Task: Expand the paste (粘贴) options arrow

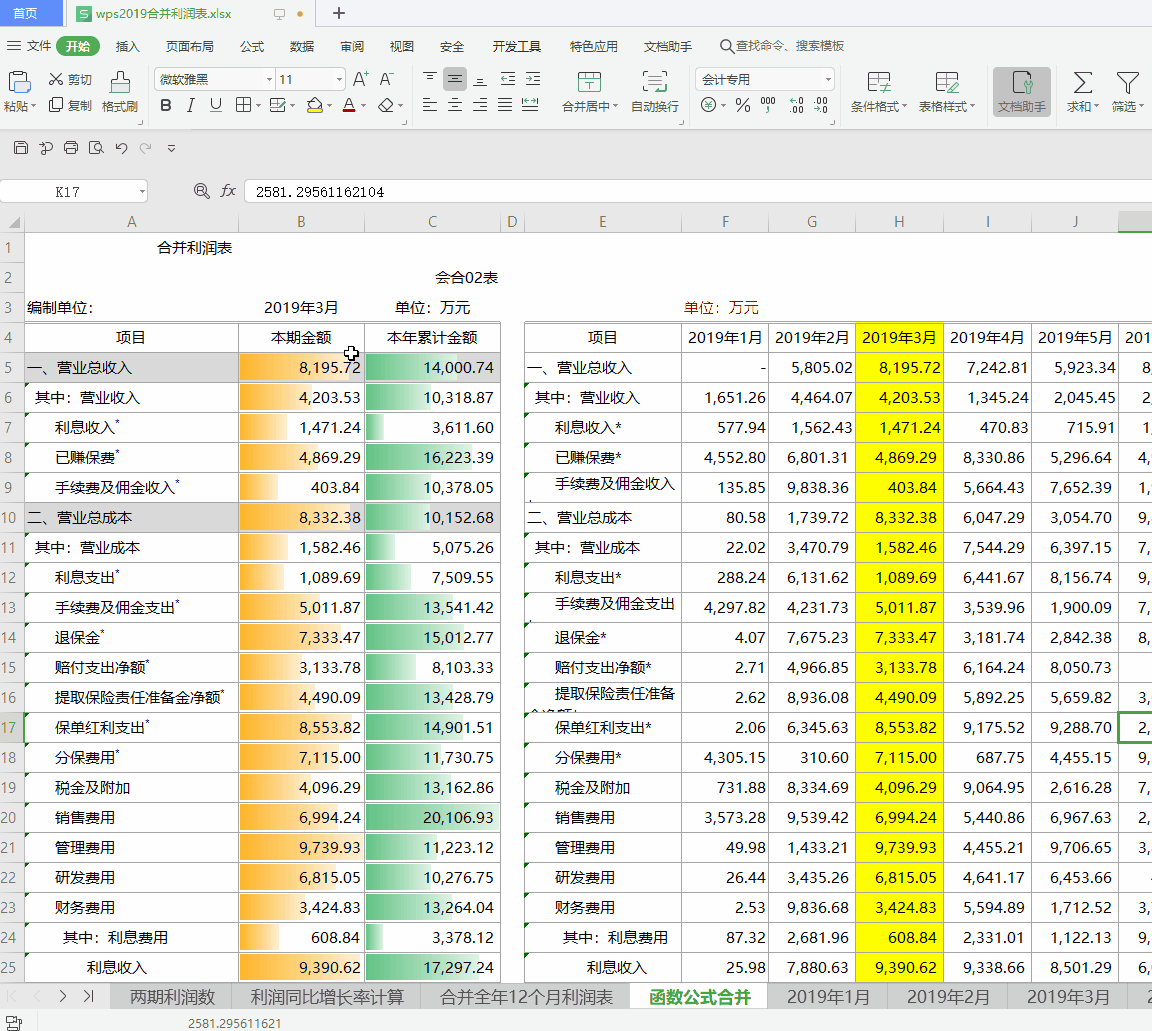Action: 33,107
